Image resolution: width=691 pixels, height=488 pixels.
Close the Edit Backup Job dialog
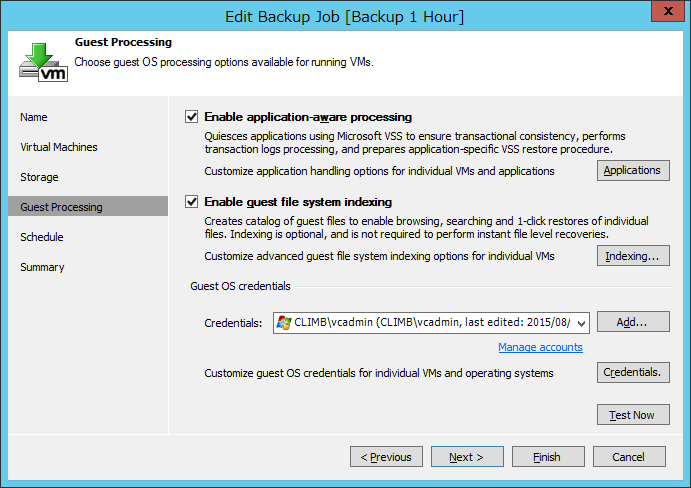[x=668, y=11]
